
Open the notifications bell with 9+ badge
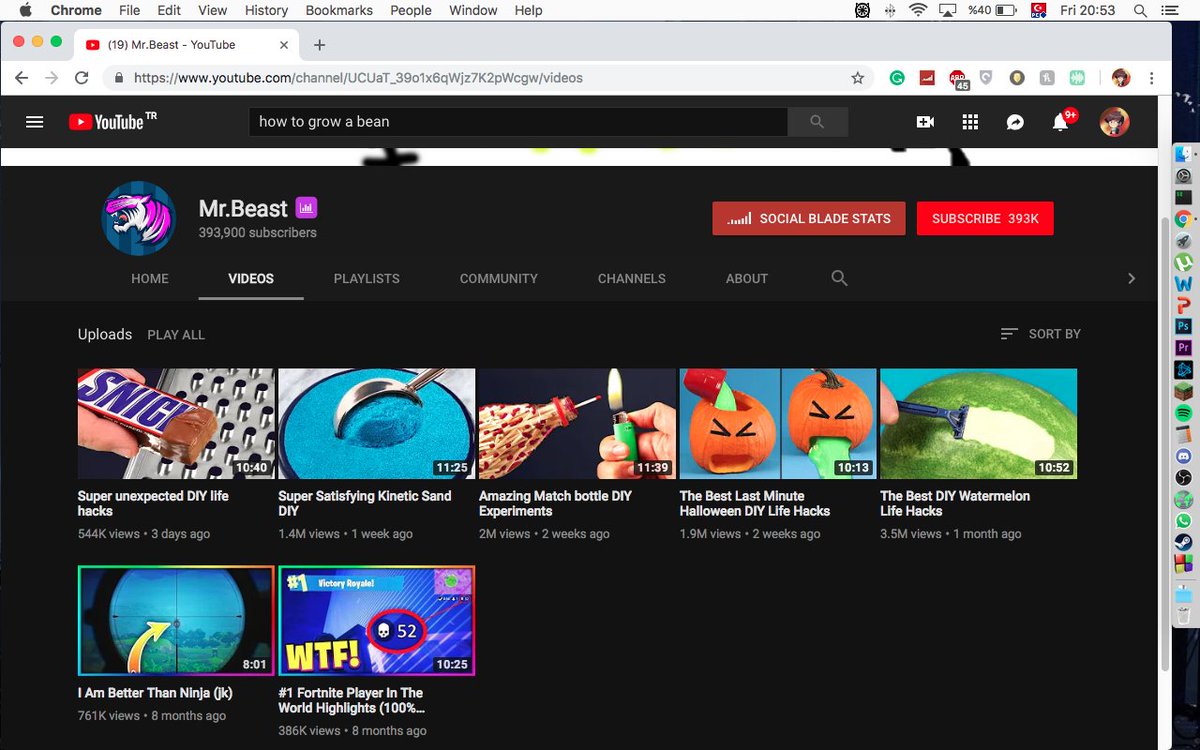pos(1062,121)
